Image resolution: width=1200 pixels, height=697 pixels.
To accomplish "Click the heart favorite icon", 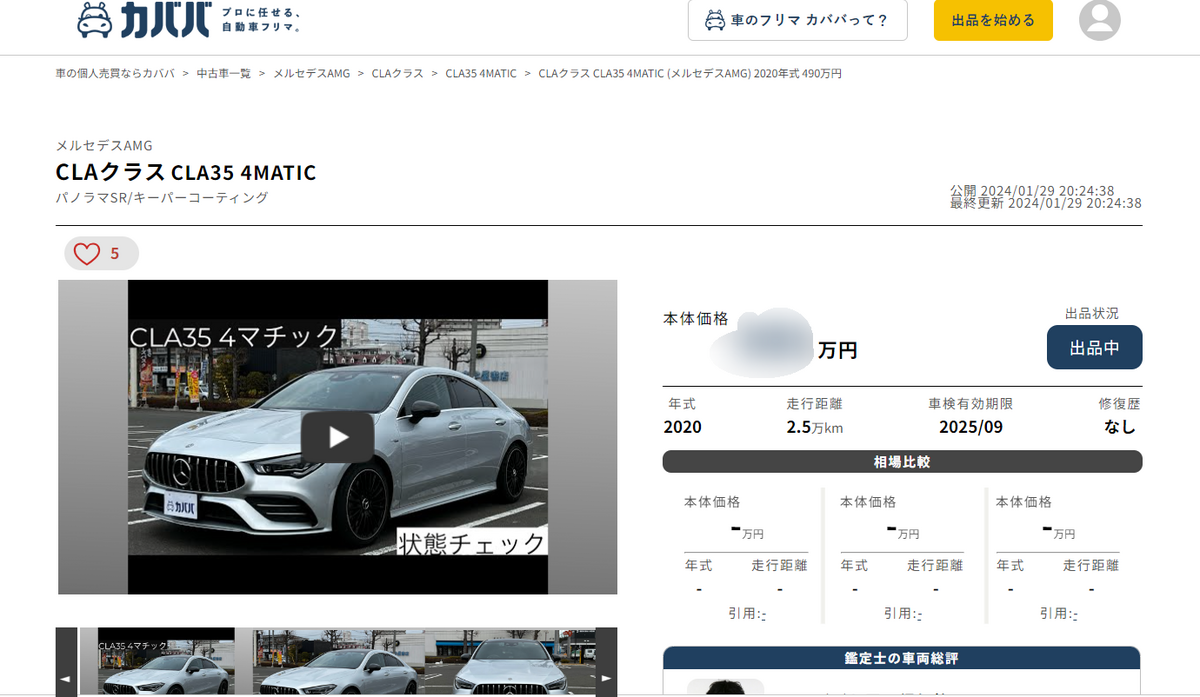I will [x=87, y=254].
